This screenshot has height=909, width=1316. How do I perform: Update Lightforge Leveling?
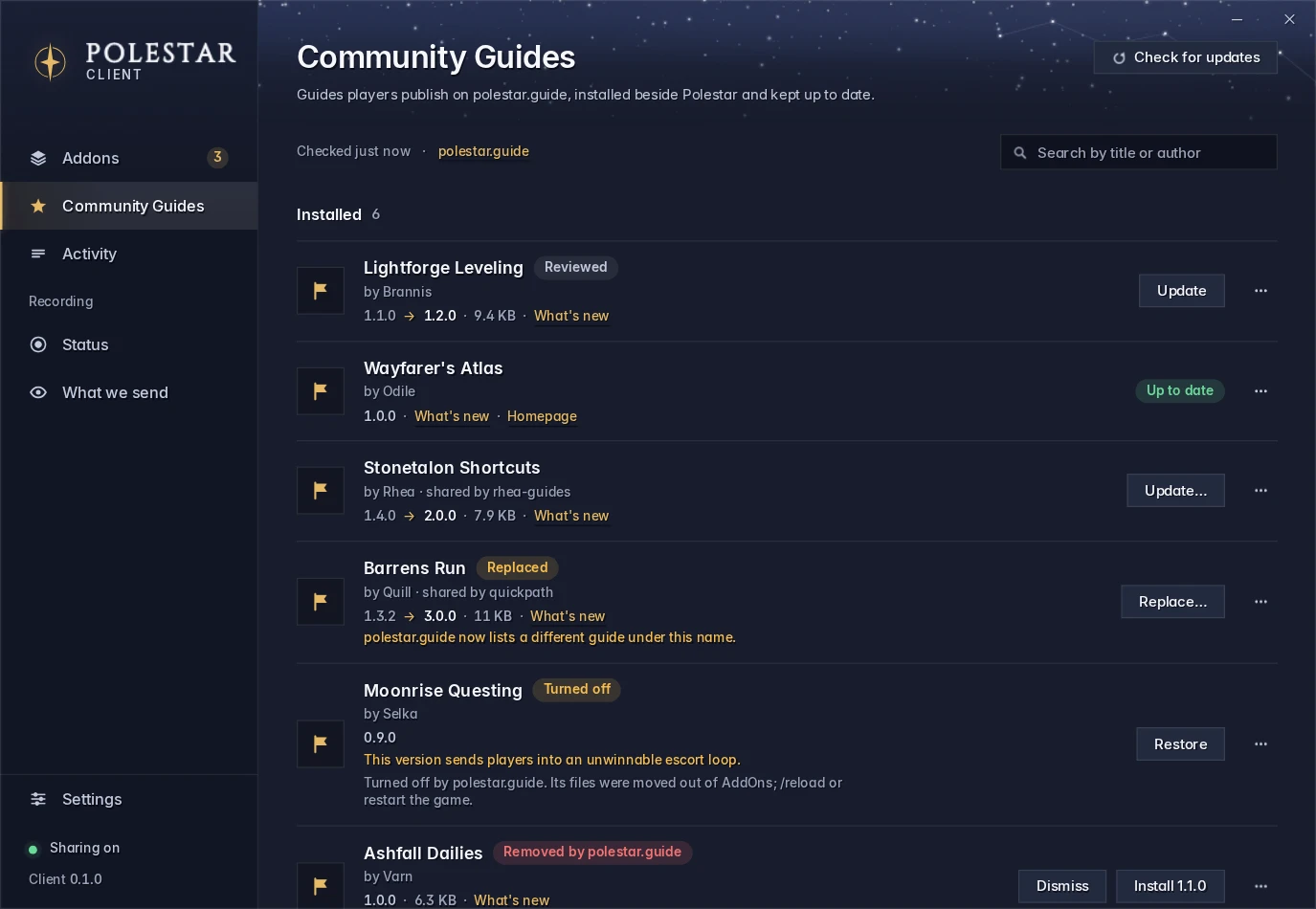(1182, 291)
